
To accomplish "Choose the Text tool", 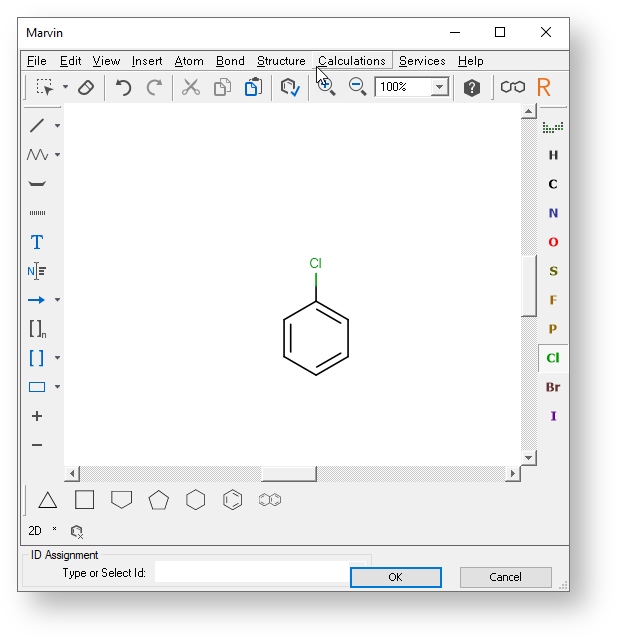I will click(37, 242).
